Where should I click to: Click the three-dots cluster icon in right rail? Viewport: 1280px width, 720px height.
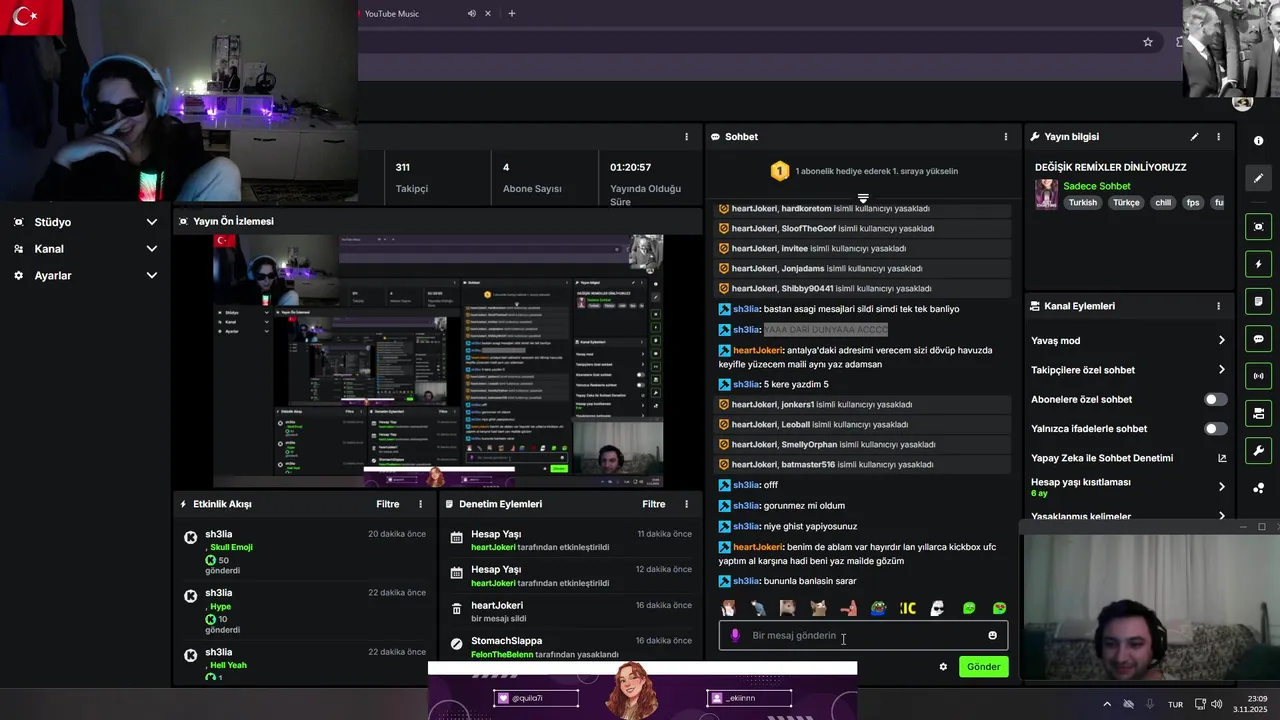[1259, 488]
